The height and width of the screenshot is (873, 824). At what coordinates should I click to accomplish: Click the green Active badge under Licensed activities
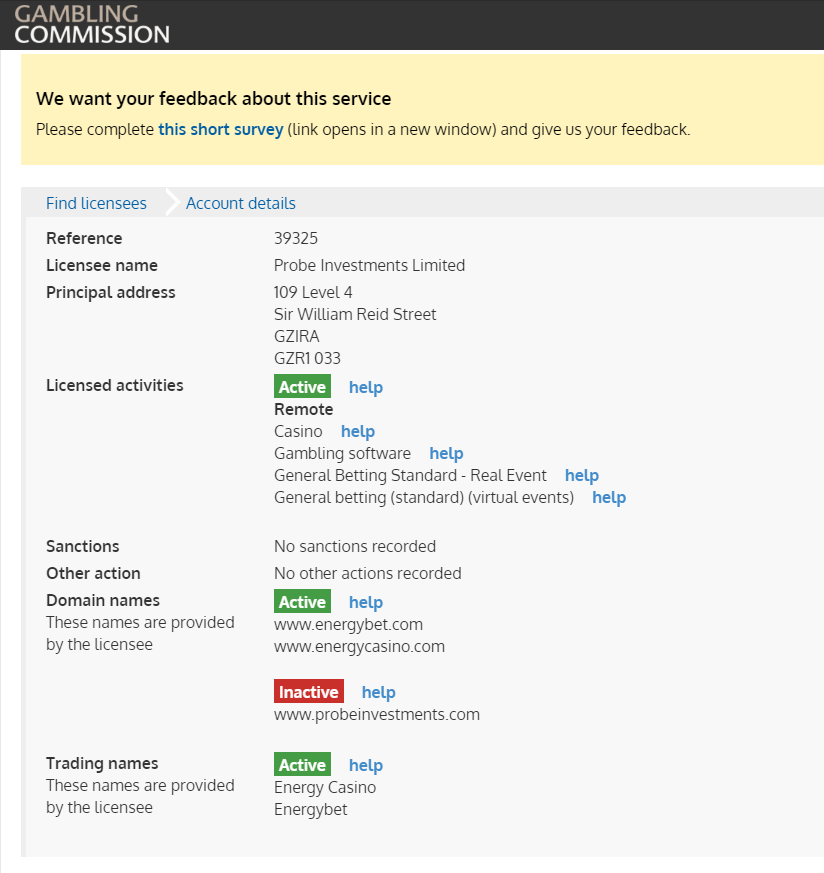coord(302,386)
